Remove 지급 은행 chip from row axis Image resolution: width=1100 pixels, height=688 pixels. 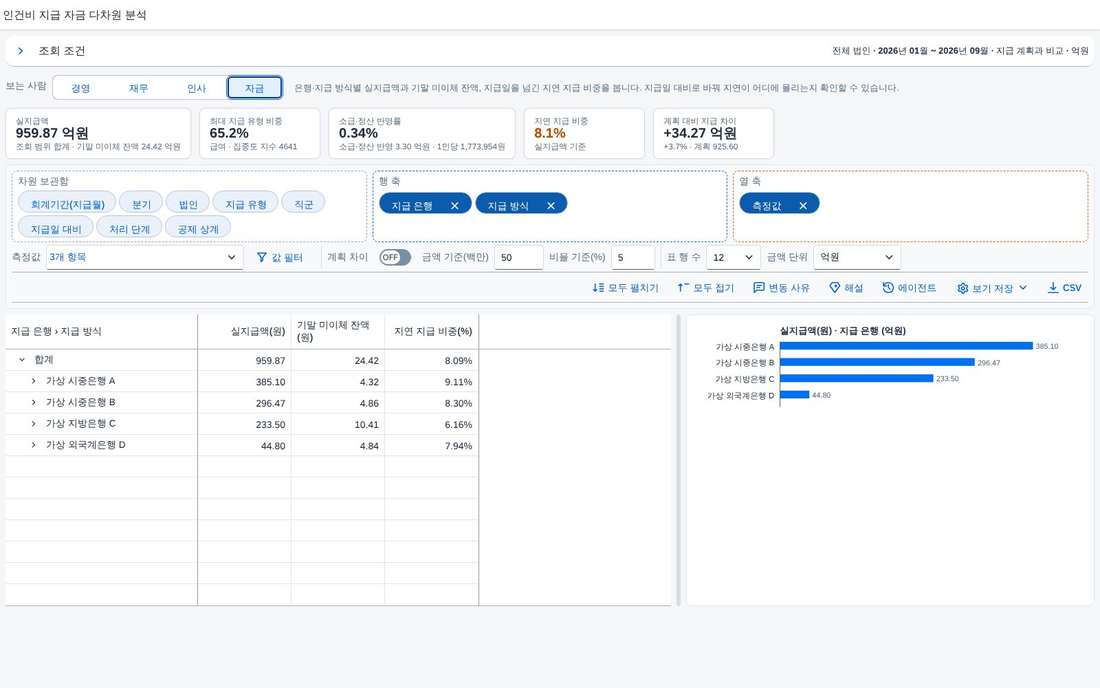pos(455,205)
